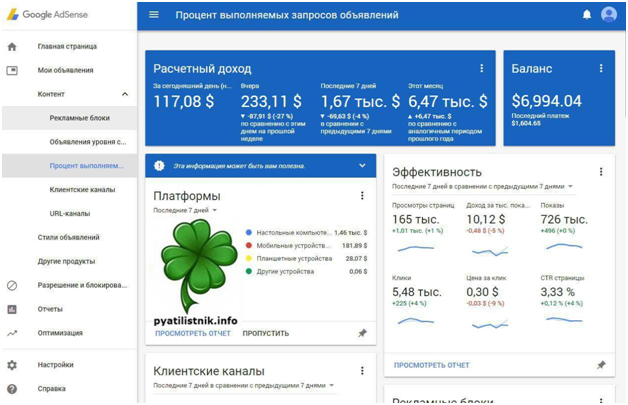Click the Google AdSense logo

(x=47, y=14)
